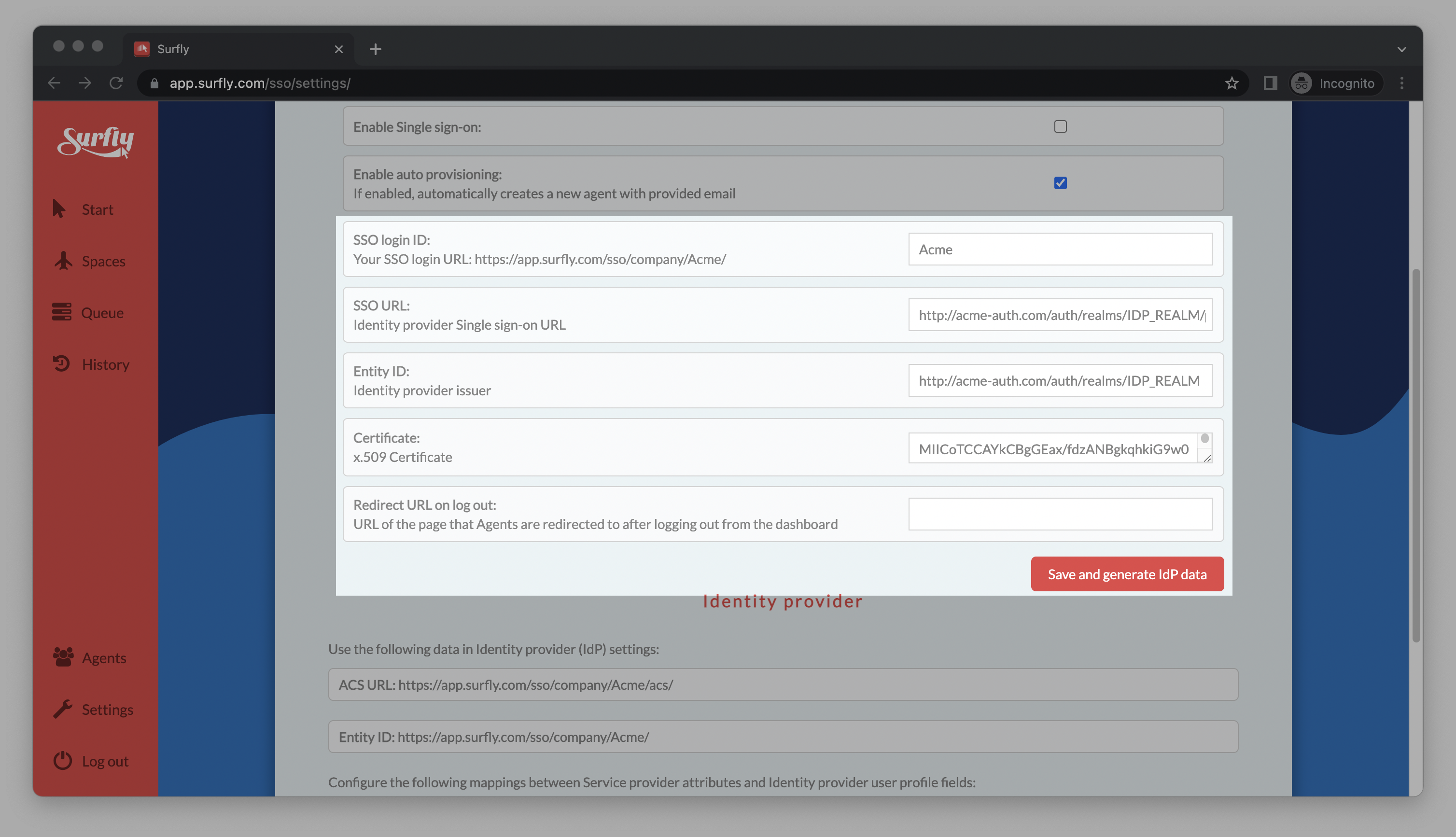
Task: Click the Surfly logo
Action: [x=96, y=141]
